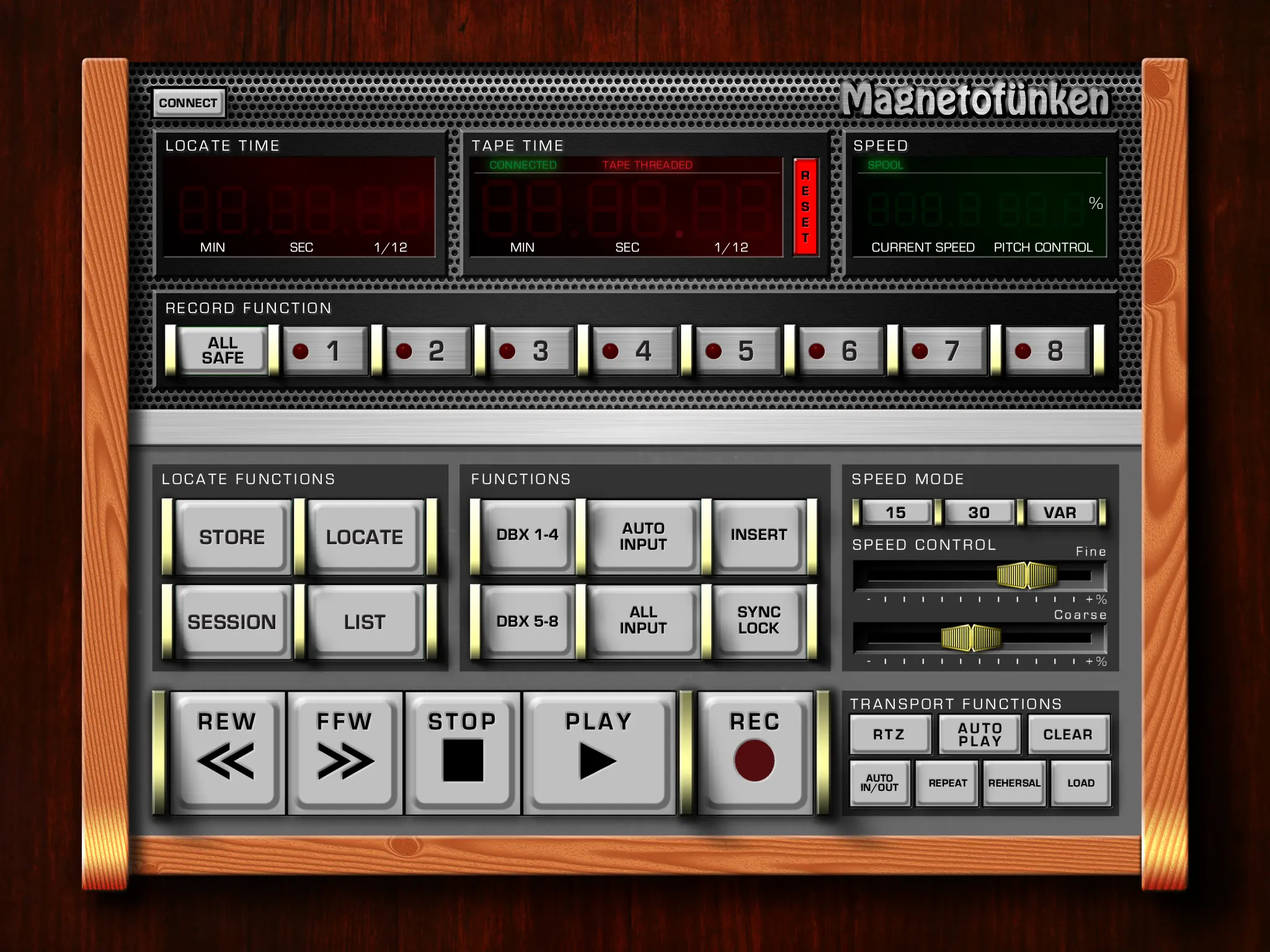Hit the STOP transport button

[x=463, y=752]
